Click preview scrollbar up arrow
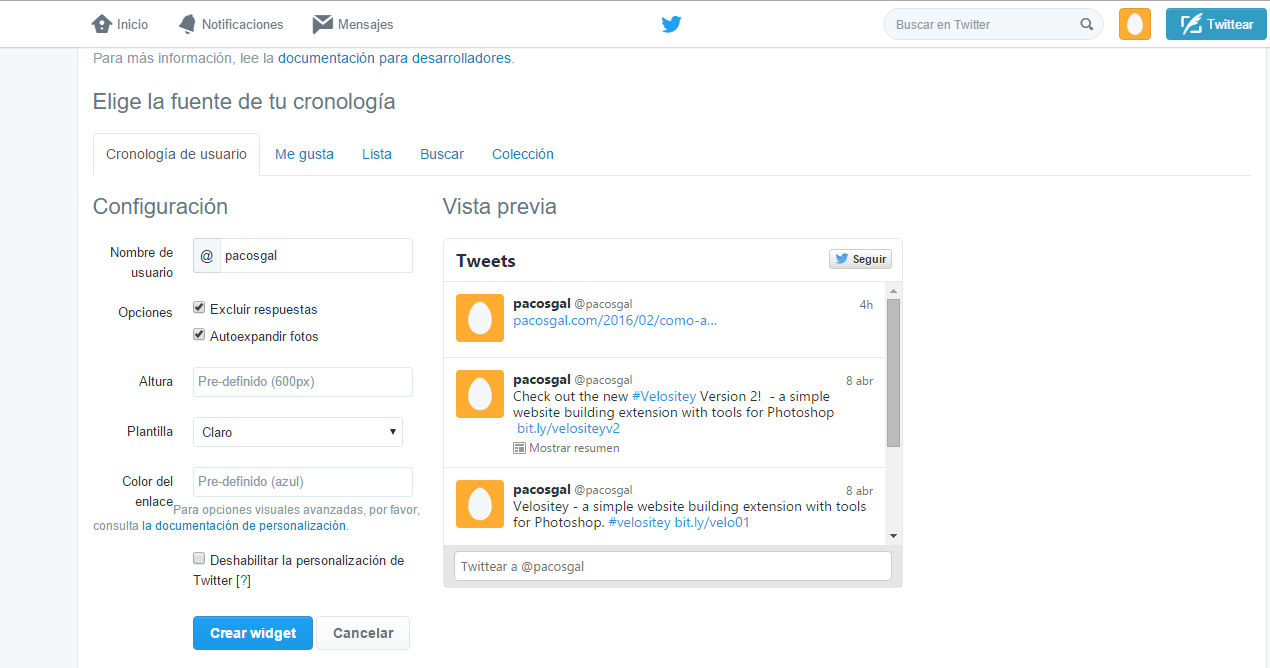Image resolution: width=1270 pixels, height=668 pixels. point(893,290)
